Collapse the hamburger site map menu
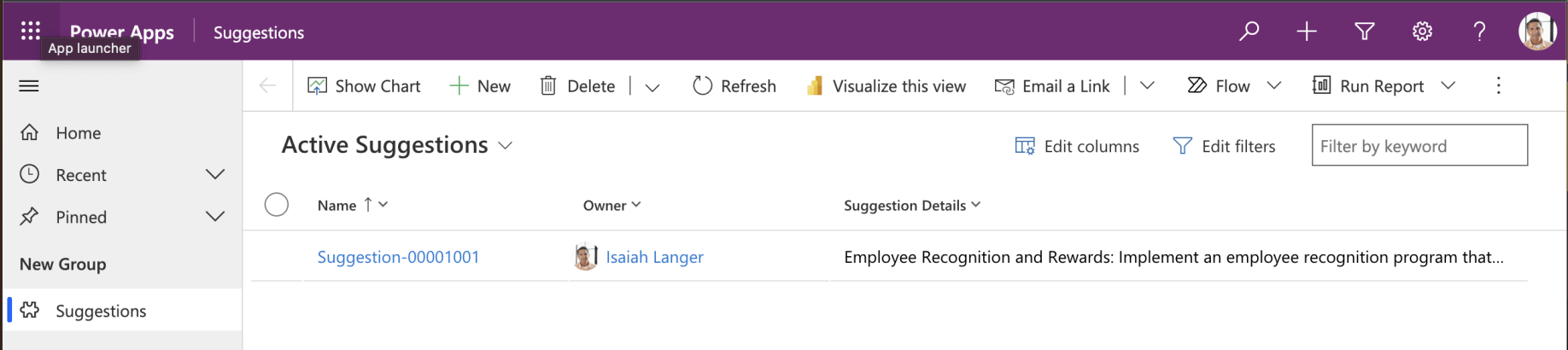1568x350 pixels. tap(29, 85)
